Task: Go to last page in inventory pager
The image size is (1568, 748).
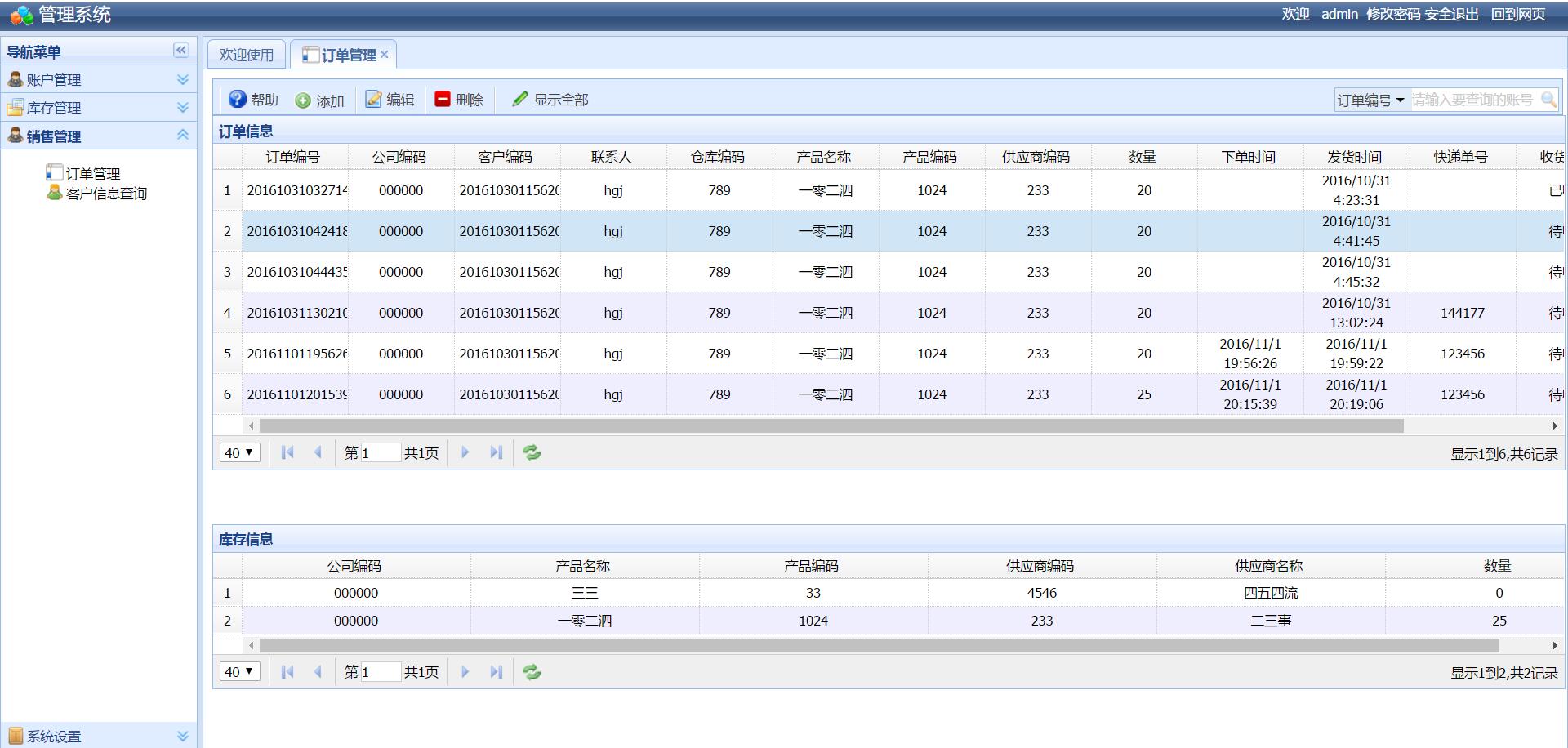Action: [496, 672]
